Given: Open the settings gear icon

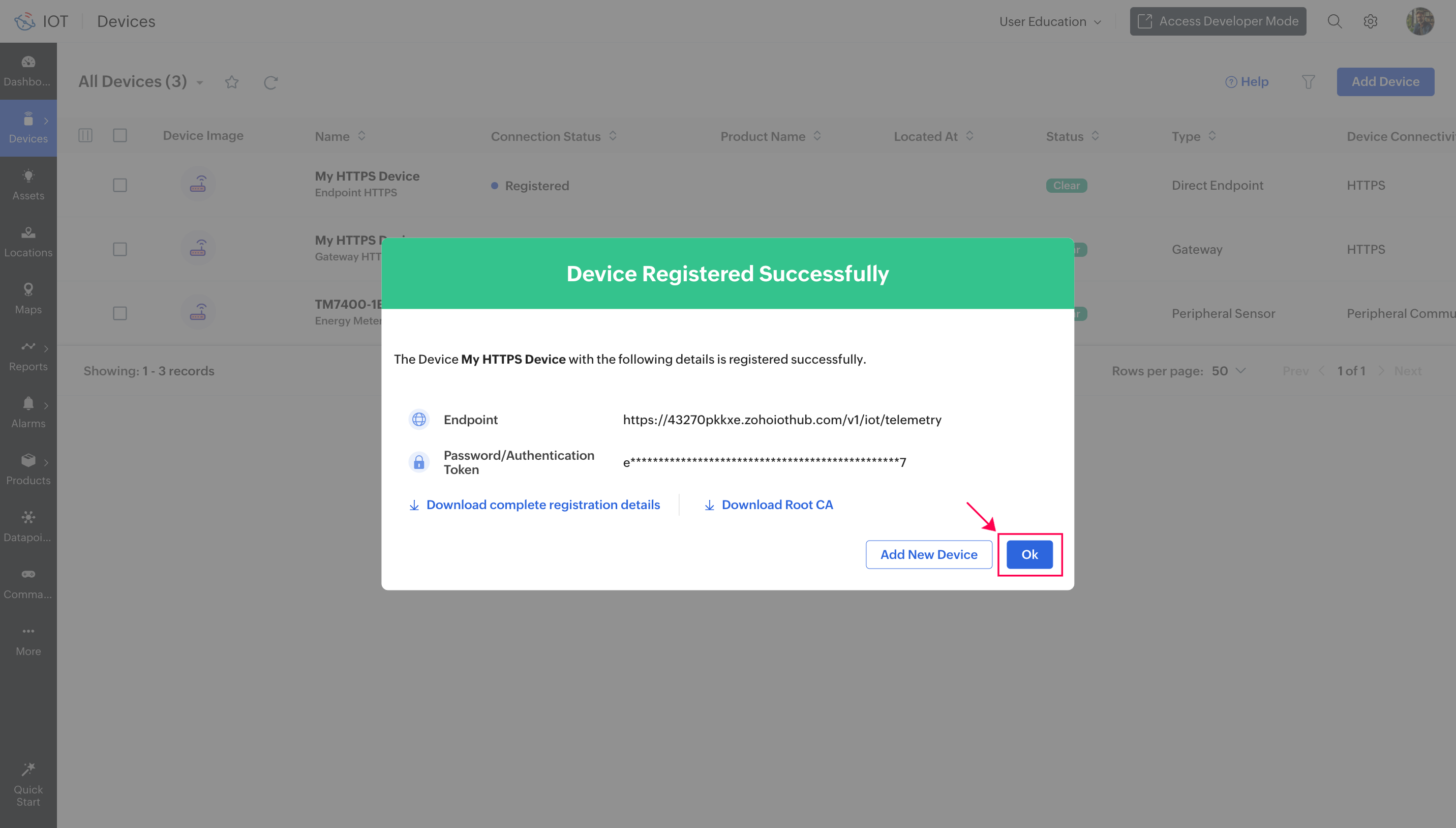Looking at the screenshot, I should pyautogui.click(x=1370, y=21).
